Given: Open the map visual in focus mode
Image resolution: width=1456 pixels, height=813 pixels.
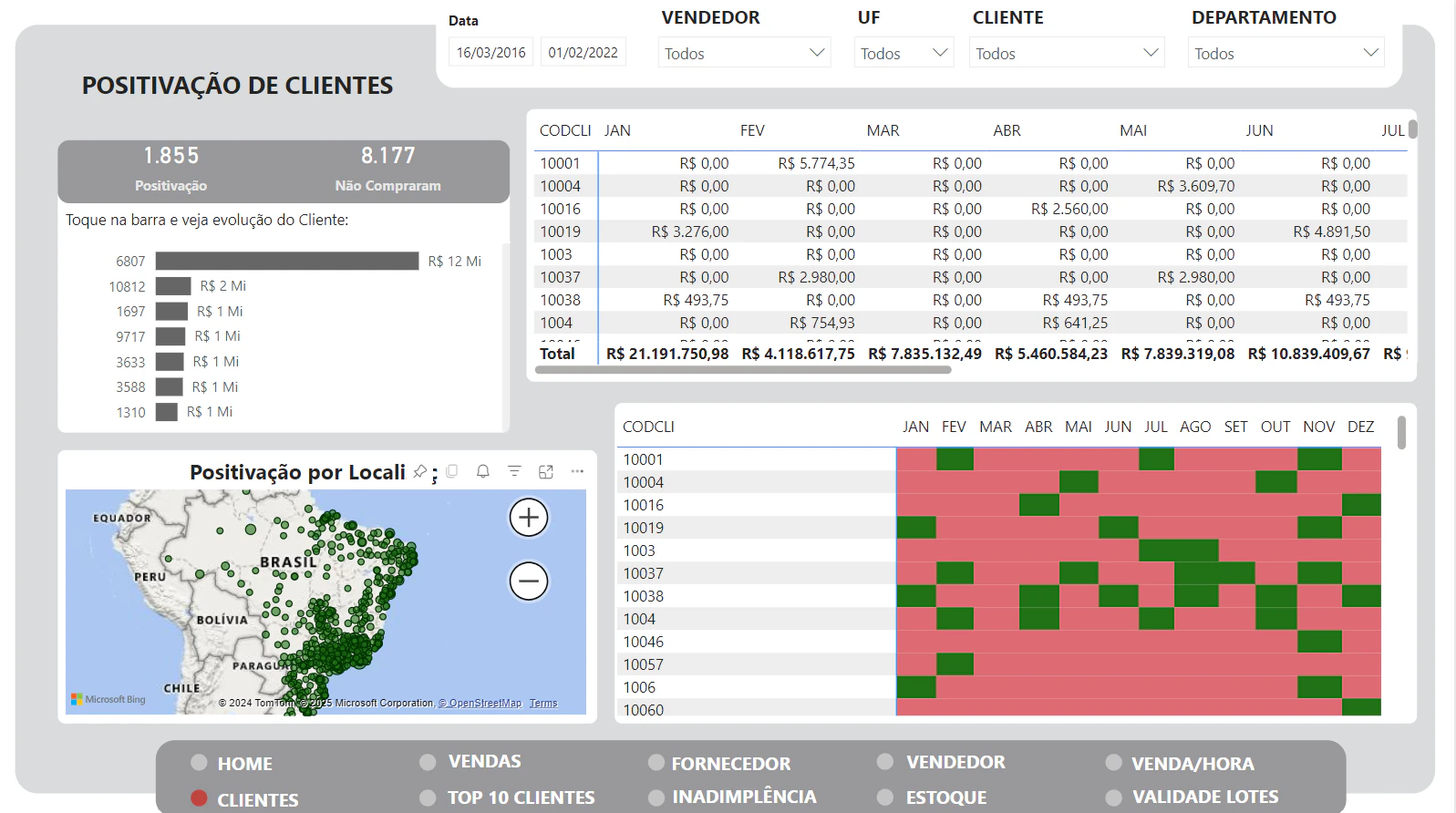Looking at the screenshot, I should [546, 471].
